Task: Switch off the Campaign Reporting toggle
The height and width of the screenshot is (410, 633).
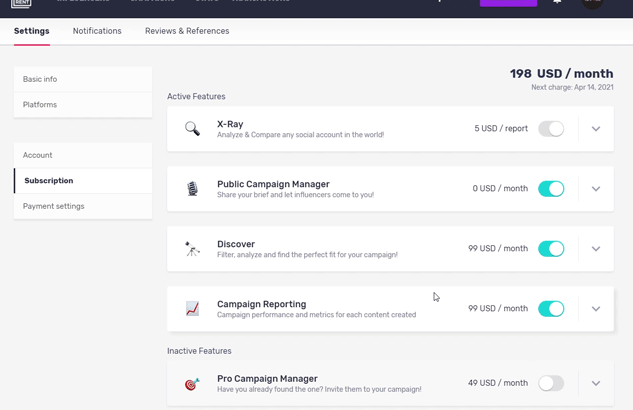Action: click(551, 309)
